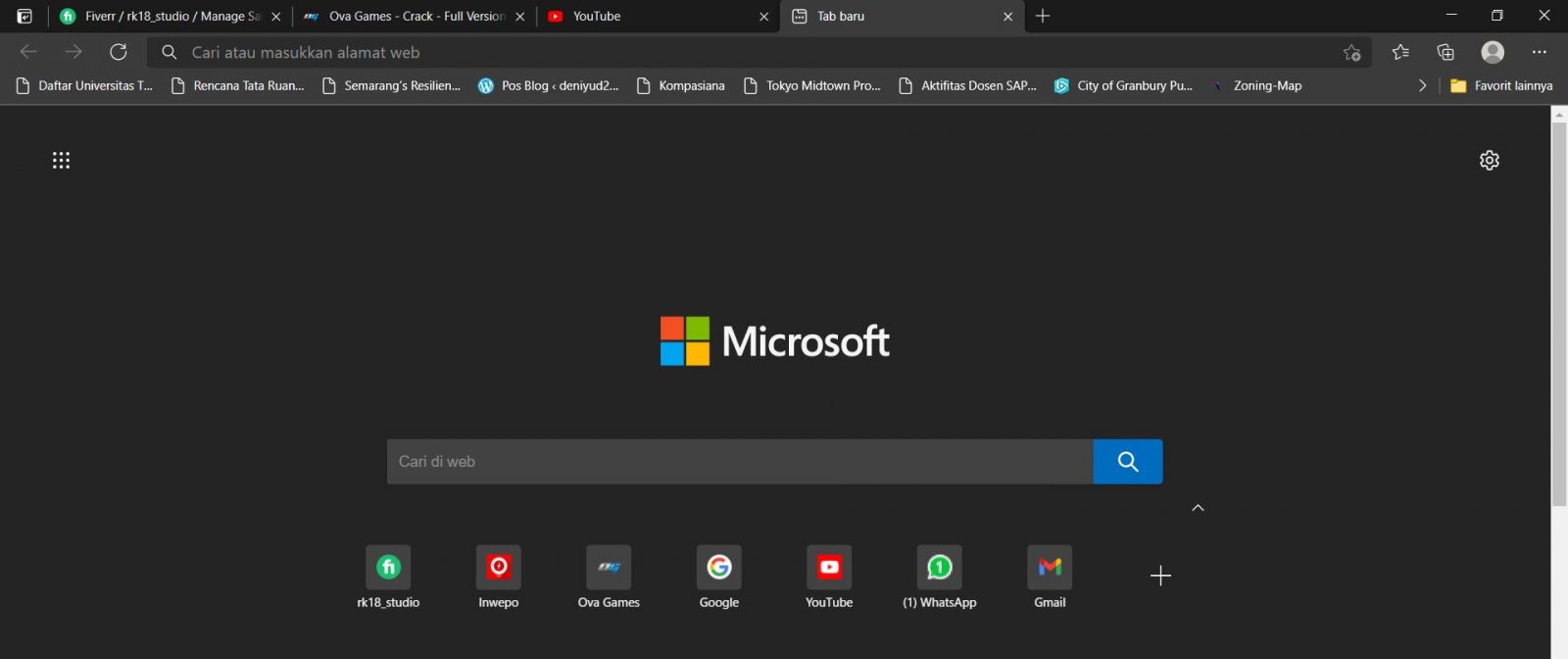Viewport: 1568px width, 659px height.
Task: Go forward with the forward arrow
Action: click(x=73, y=52)
